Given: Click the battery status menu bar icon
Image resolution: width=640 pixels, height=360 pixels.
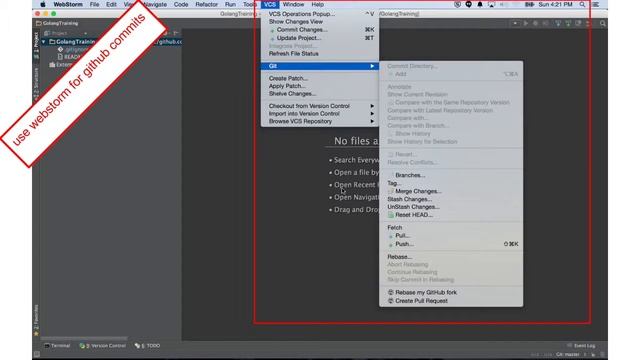Looking at the screenshot, I should pyautogui.click(x=529, y=4).
